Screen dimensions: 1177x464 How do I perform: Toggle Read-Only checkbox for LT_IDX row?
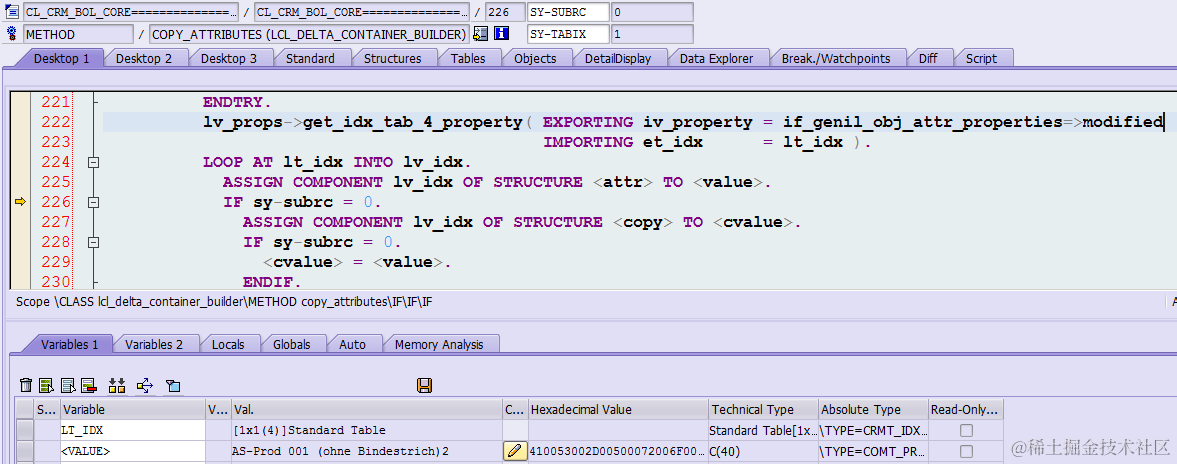coord(967,430)
